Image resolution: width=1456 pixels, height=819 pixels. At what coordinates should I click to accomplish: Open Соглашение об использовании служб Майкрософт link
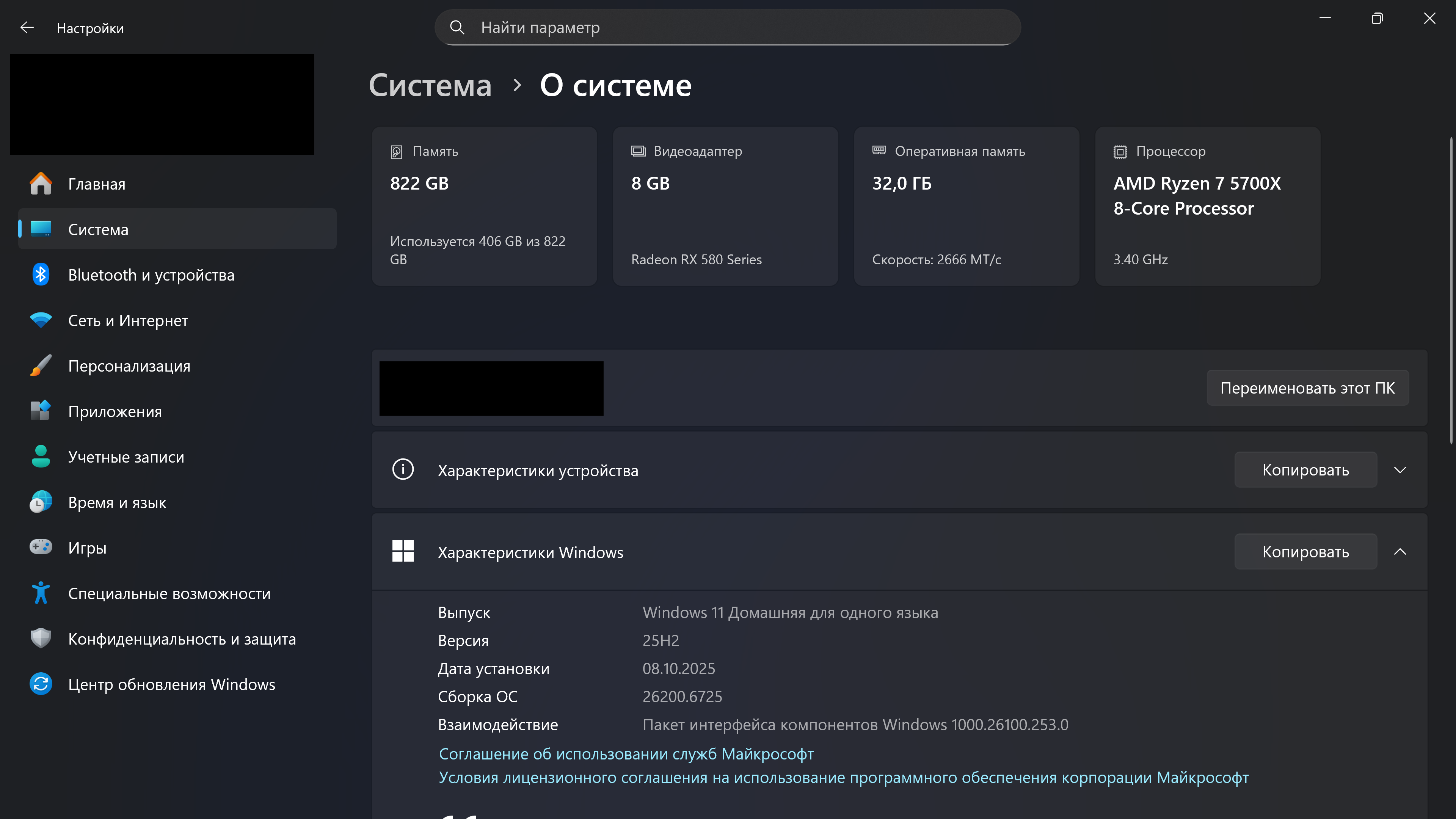pos(626,753)
